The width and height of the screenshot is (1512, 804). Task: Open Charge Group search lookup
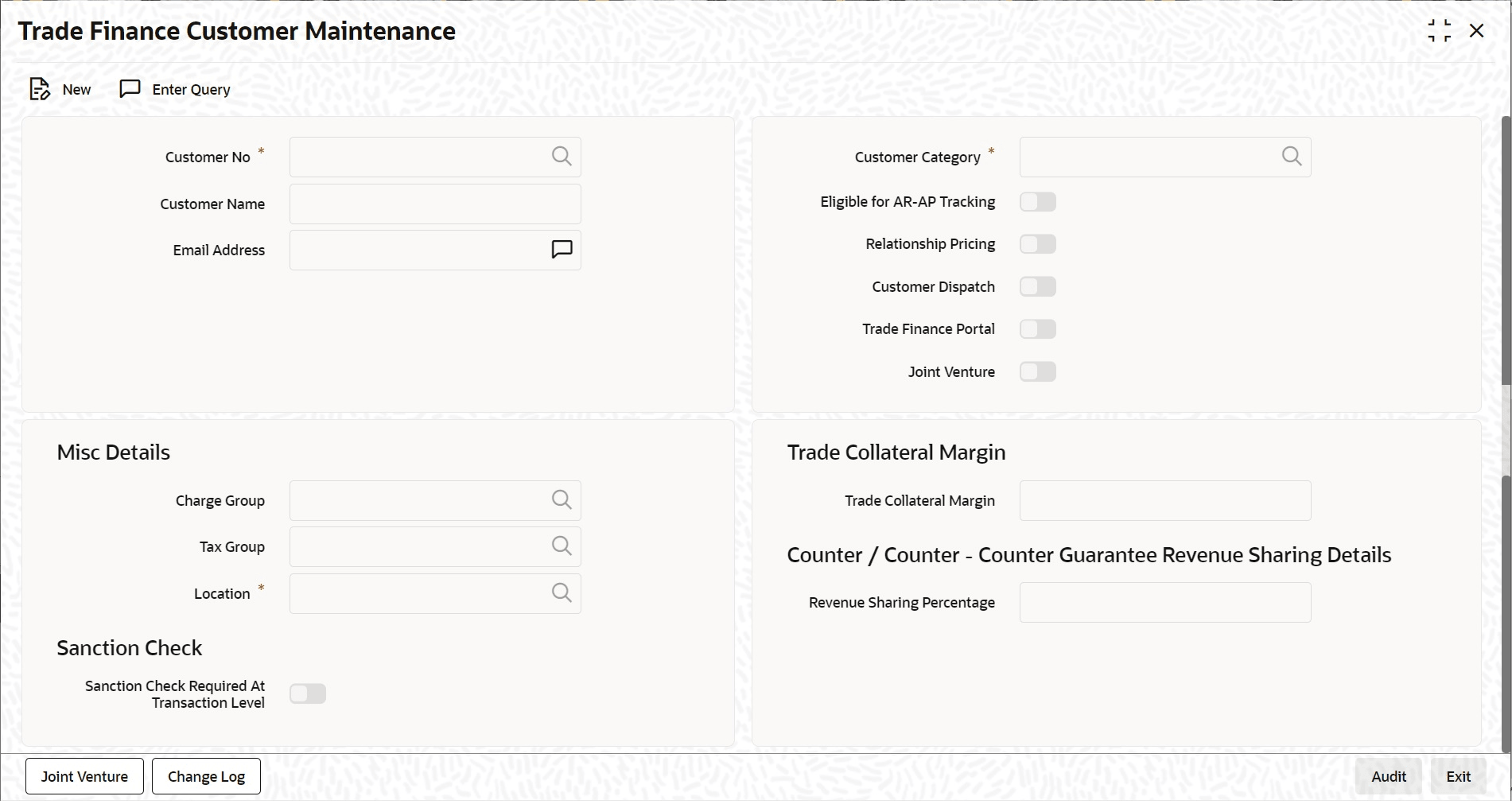pyautogui.click(x=562, y=500)
